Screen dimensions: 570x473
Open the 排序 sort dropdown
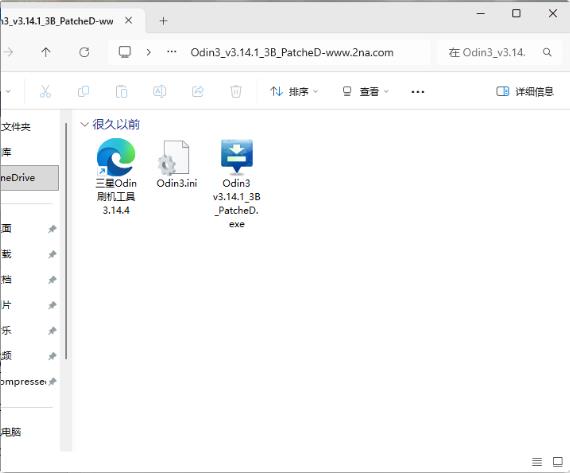pos(294,91)
